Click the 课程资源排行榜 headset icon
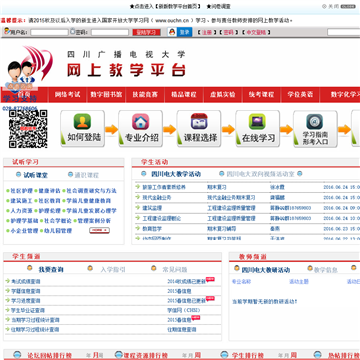Viewport: 360px width, 360px height. 119,355
